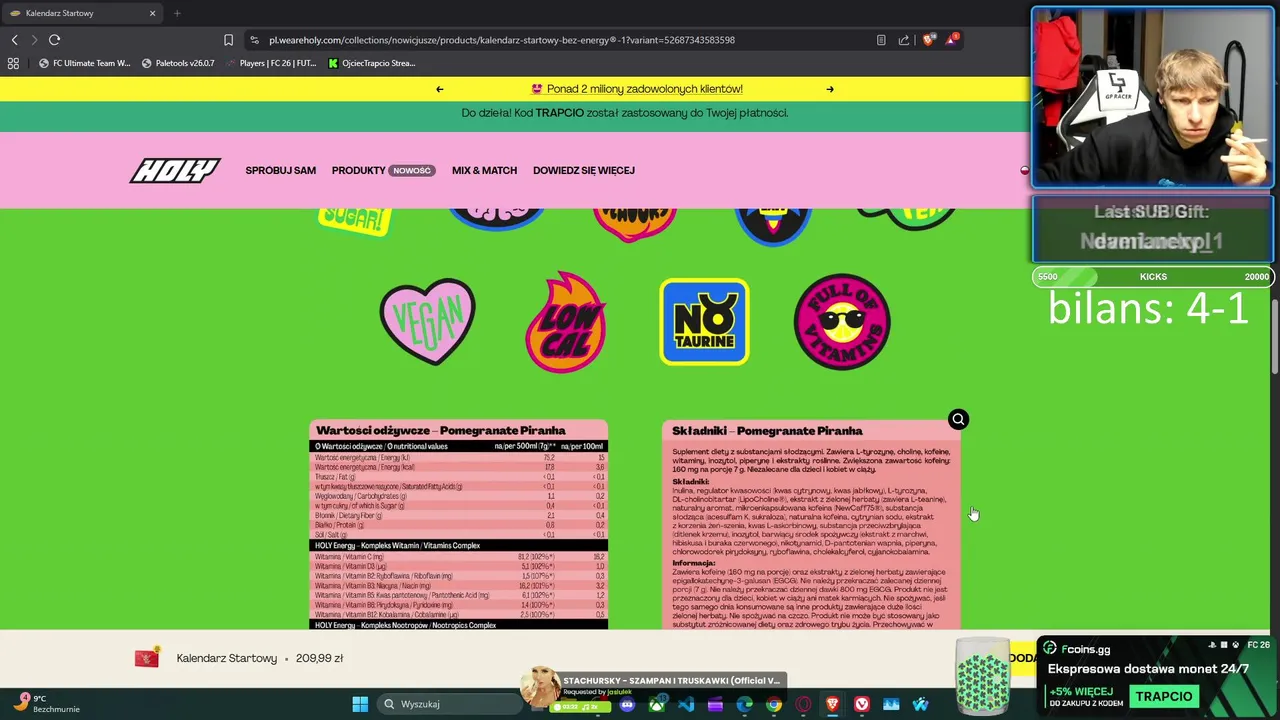Open the Opera browser from the taskbar
This screenshot has width=1280, height=720.
click(803, 704)
